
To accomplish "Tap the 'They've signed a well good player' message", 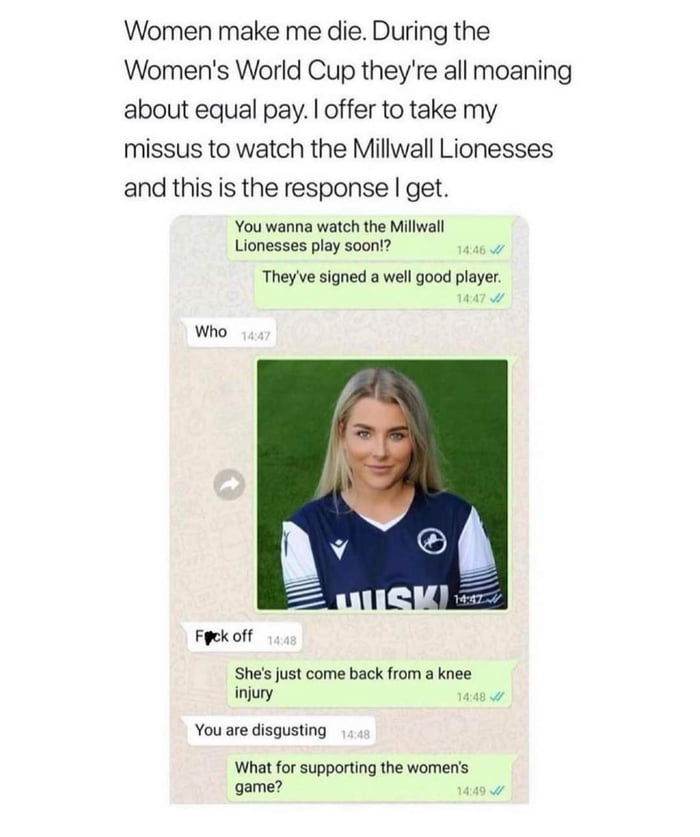I will 382,287.
